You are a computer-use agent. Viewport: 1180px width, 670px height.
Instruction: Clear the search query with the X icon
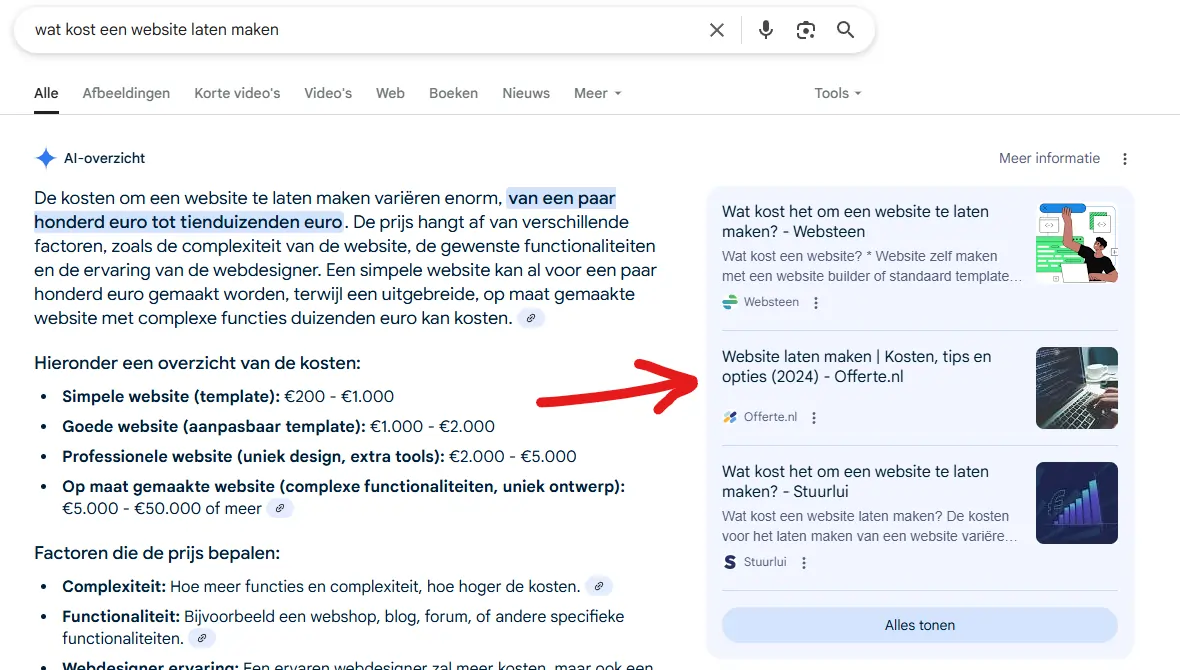pos(717,30)
